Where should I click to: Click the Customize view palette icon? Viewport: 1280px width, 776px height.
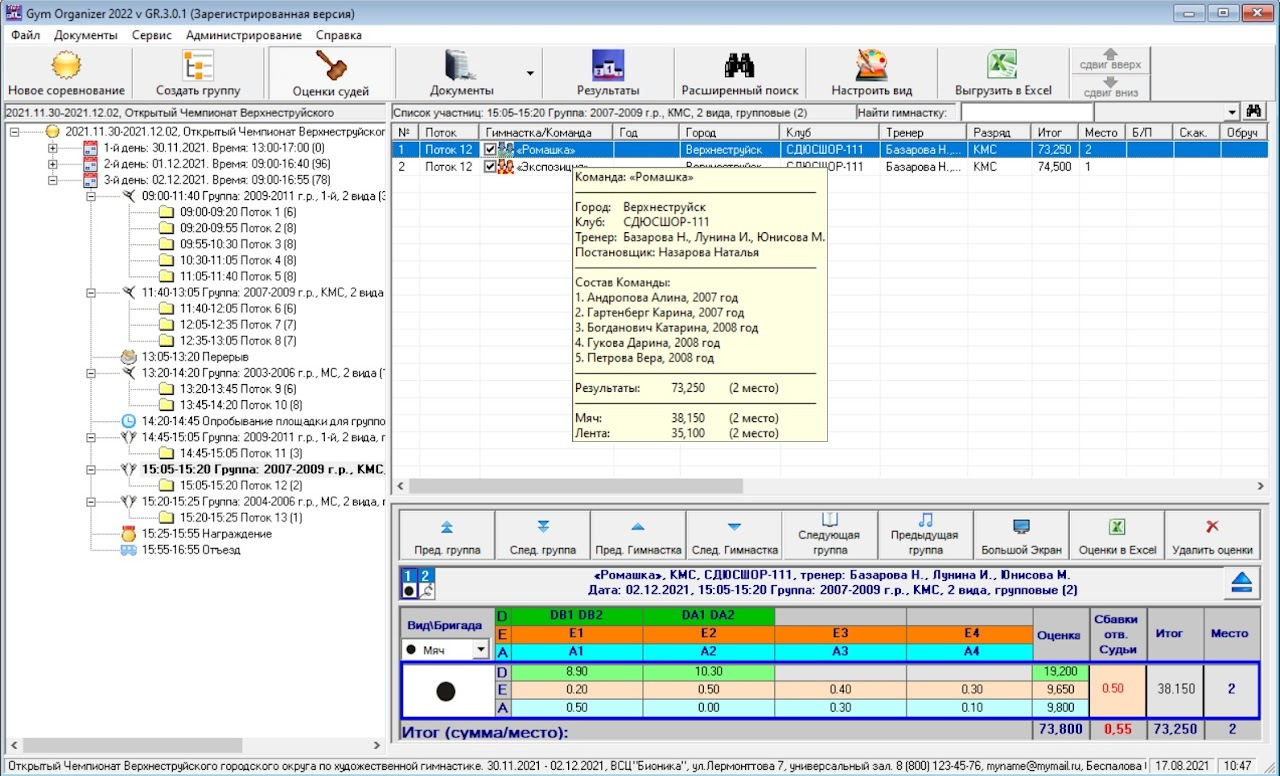pyautogui.click(x=871, y=66)
